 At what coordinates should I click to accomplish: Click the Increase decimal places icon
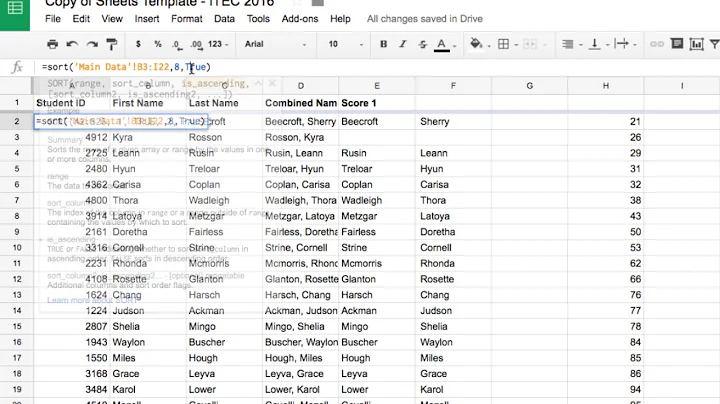pyautogui.click(x=196, y=45)
